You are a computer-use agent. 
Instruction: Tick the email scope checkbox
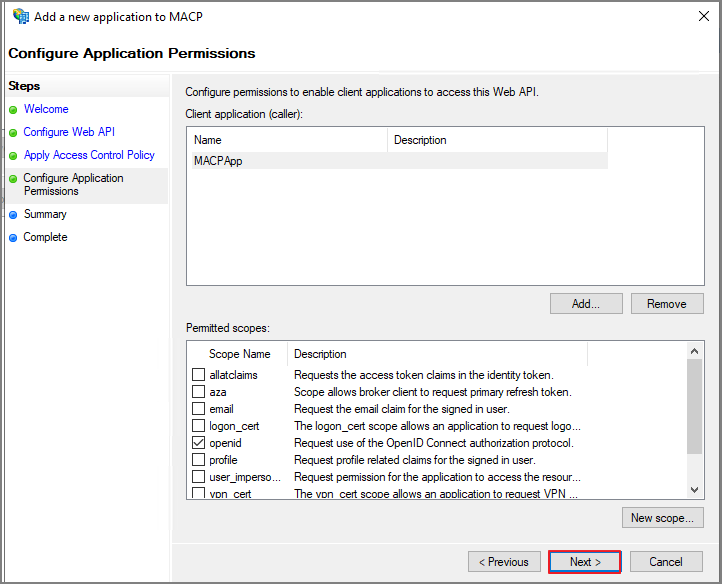click(198, 409)
